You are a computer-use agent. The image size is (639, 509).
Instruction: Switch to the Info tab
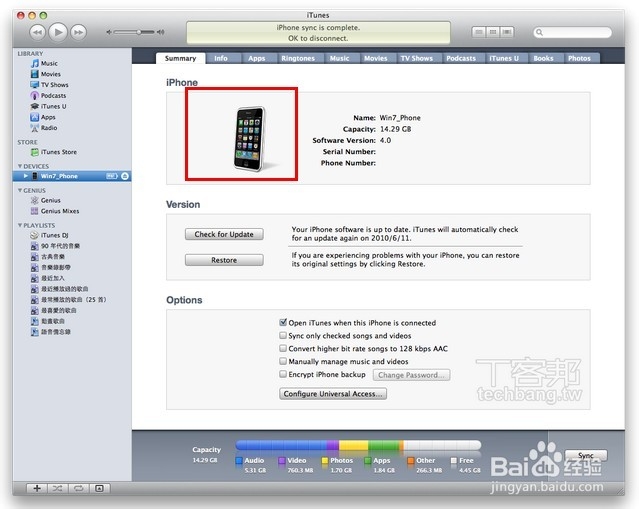click(221, 58)
